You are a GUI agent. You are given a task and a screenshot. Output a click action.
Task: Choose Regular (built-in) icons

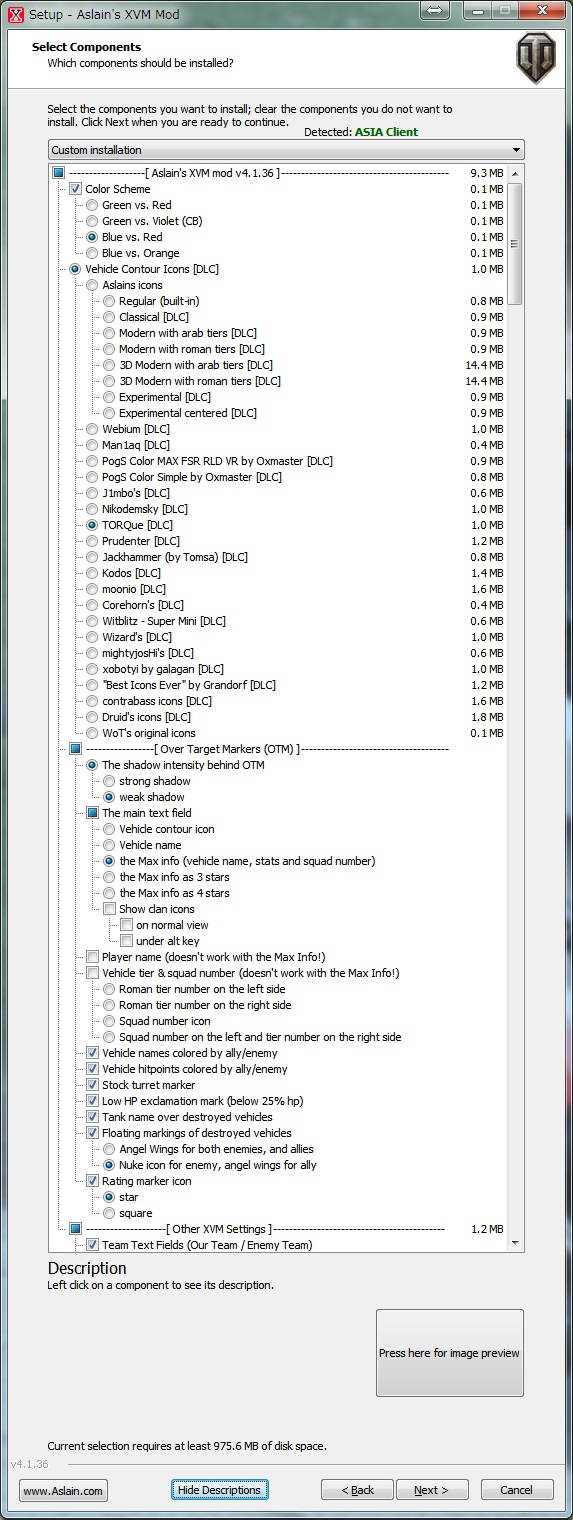[x=109, y=301]
